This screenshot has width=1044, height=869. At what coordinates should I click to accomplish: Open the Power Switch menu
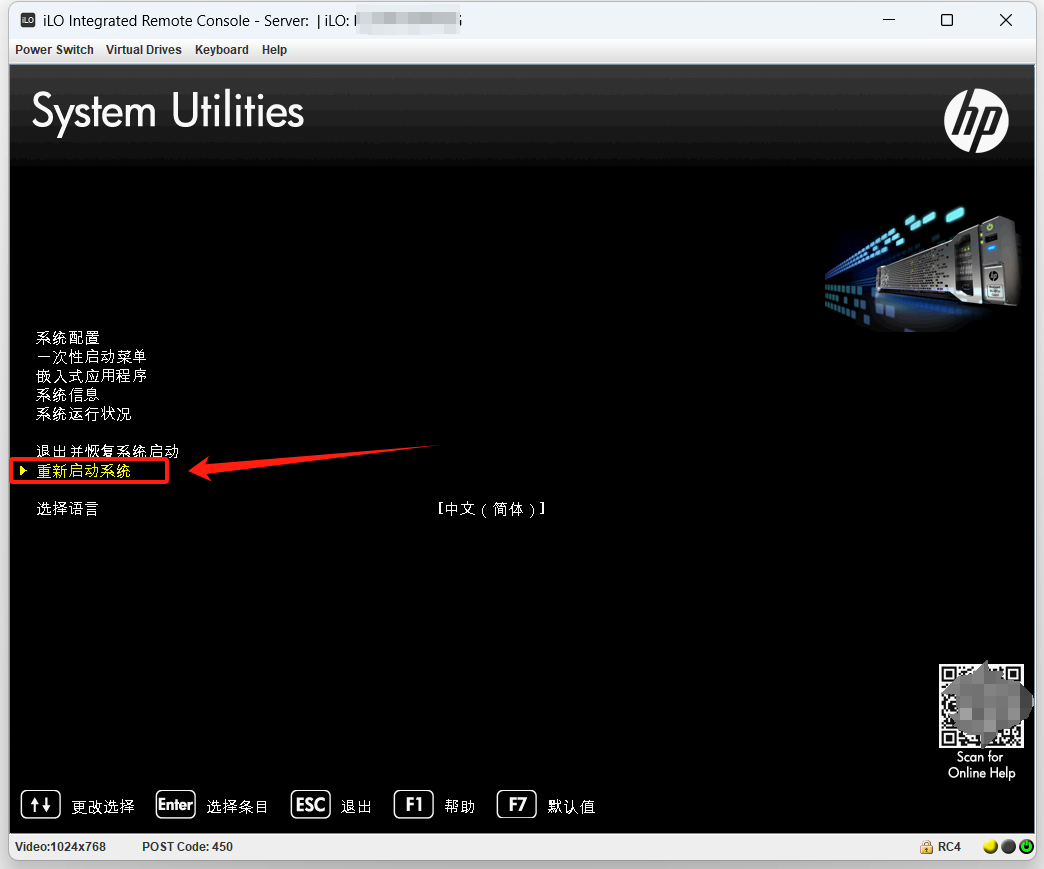[x=54, y=50]
